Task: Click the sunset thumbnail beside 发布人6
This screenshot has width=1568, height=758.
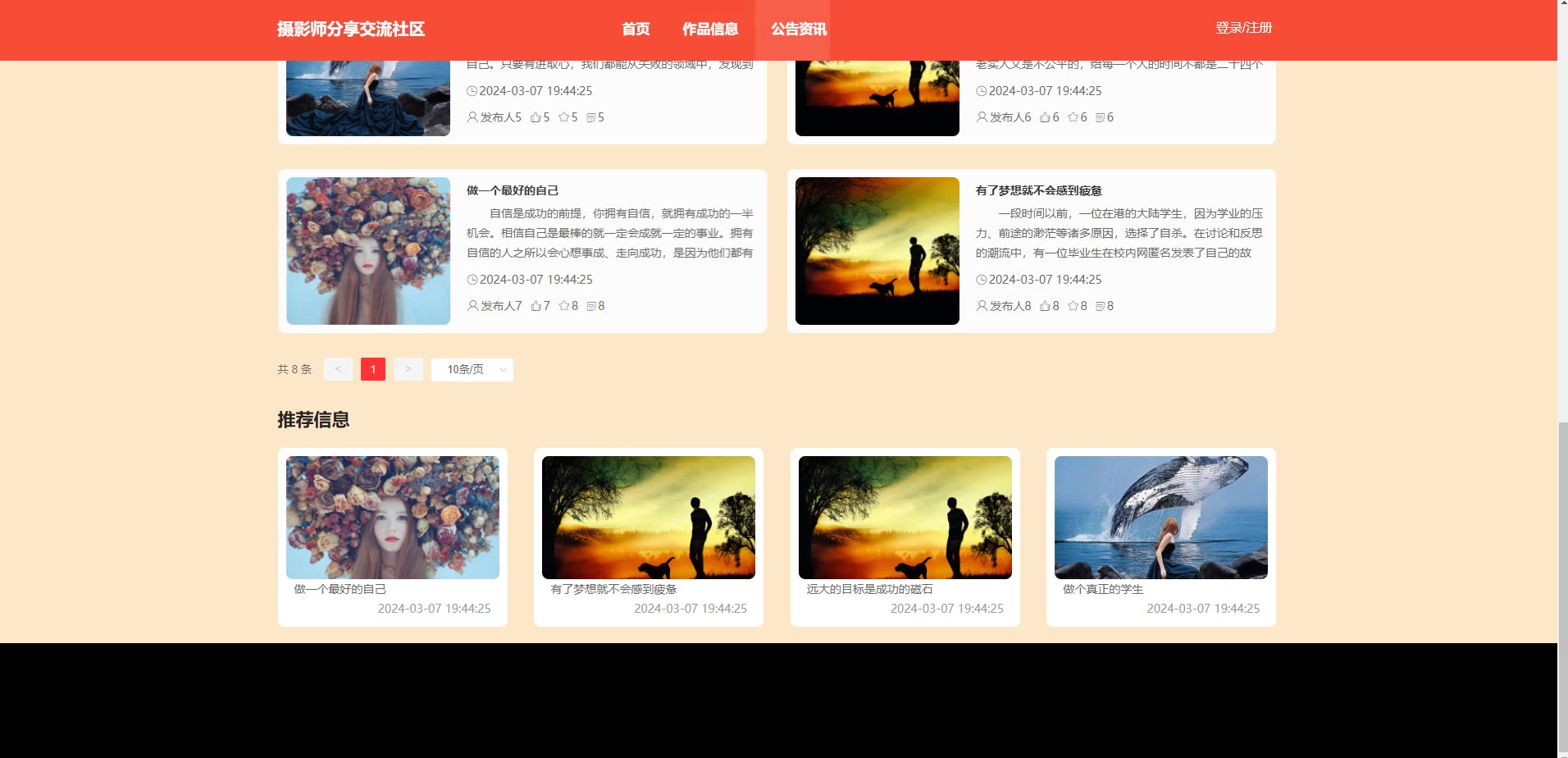Action: coord(877,98)
